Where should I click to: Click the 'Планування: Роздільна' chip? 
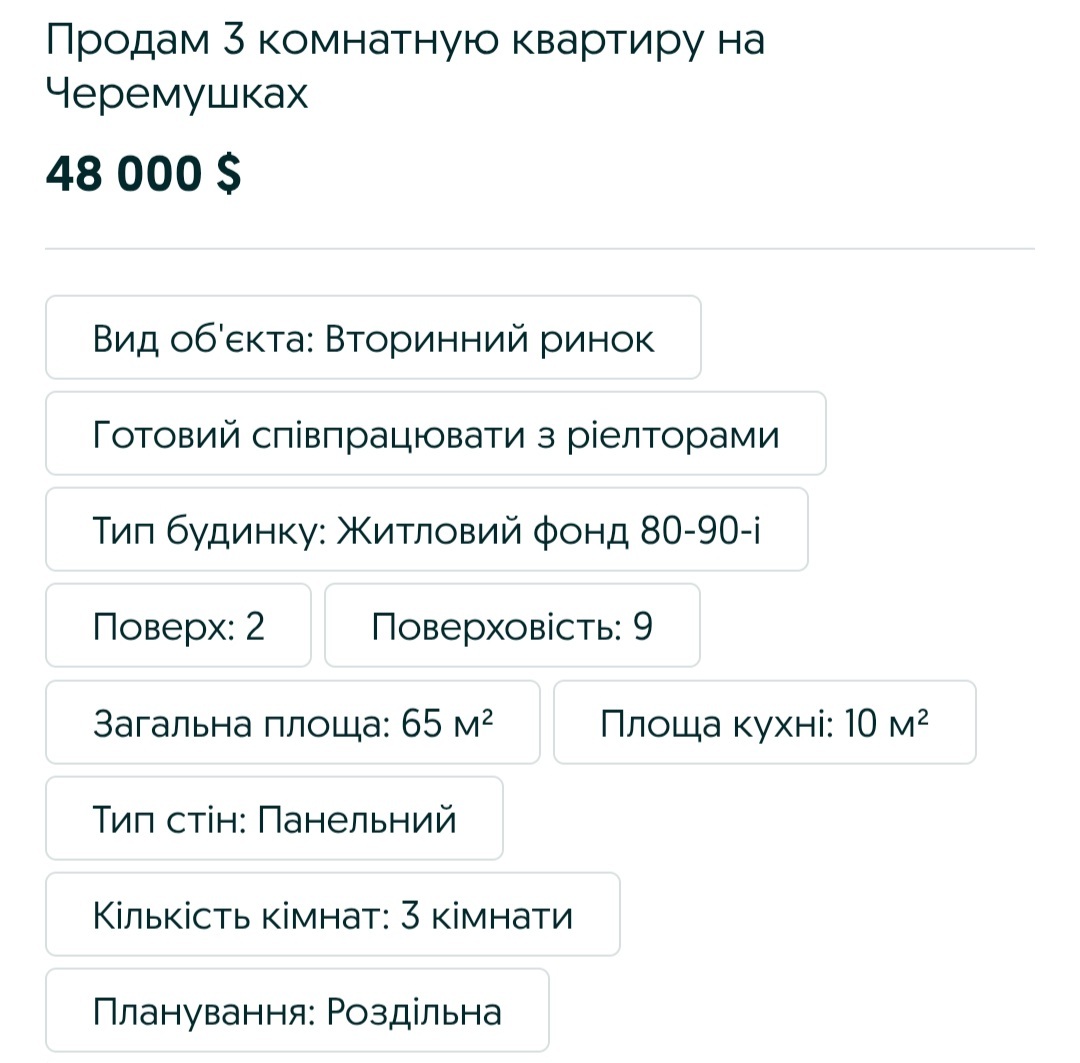tap(297, 1010)
